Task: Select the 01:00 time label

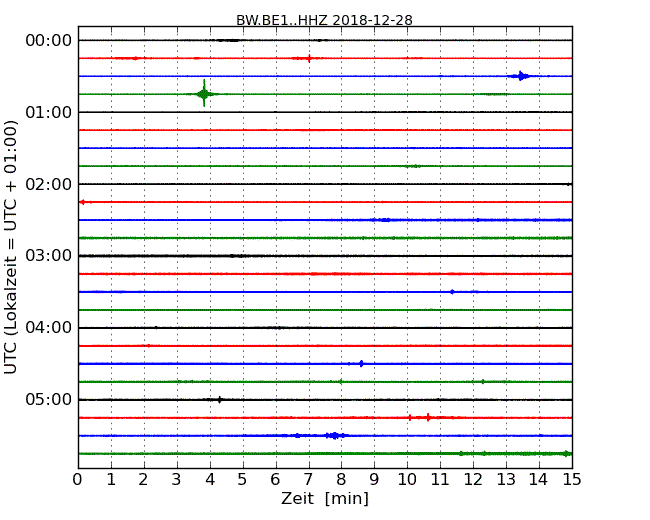Action: [49, 112]
